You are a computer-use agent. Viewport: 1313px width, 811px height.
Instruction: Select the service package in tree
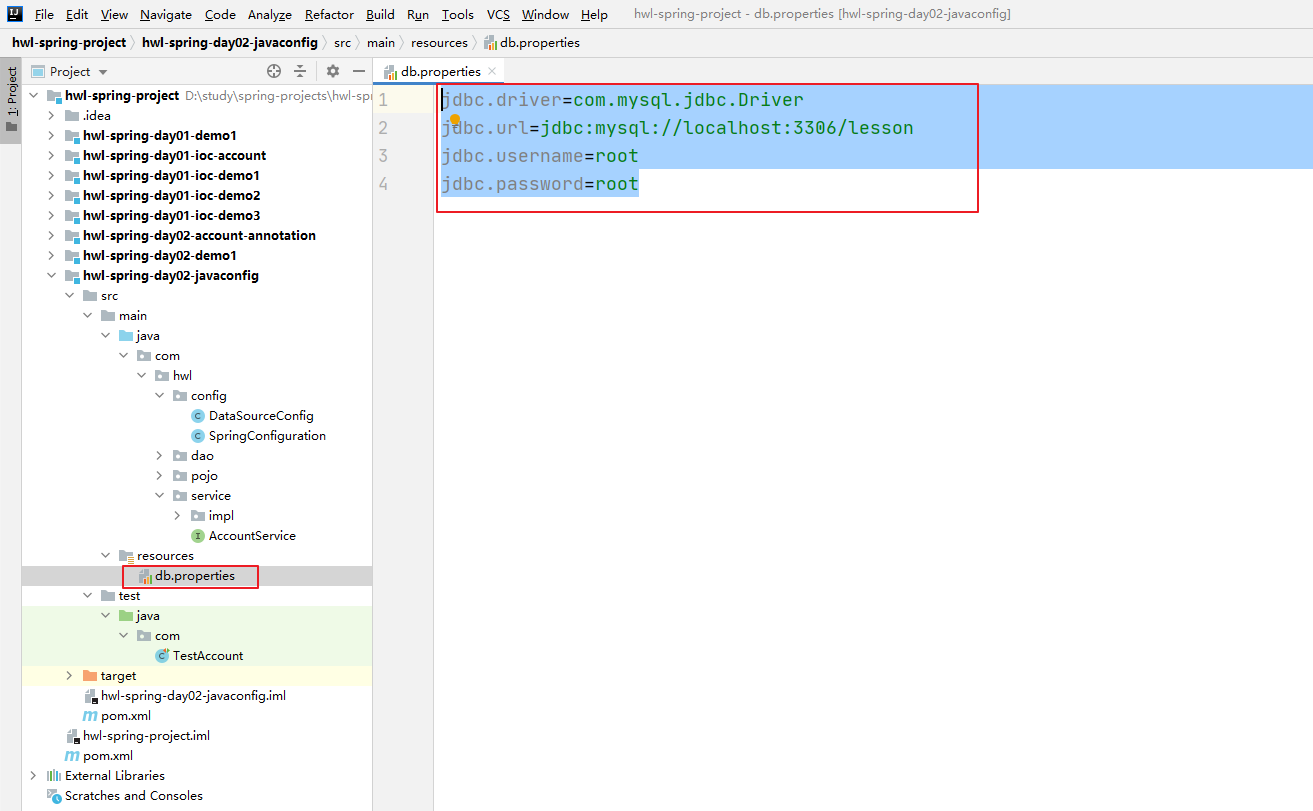point(211,496)
